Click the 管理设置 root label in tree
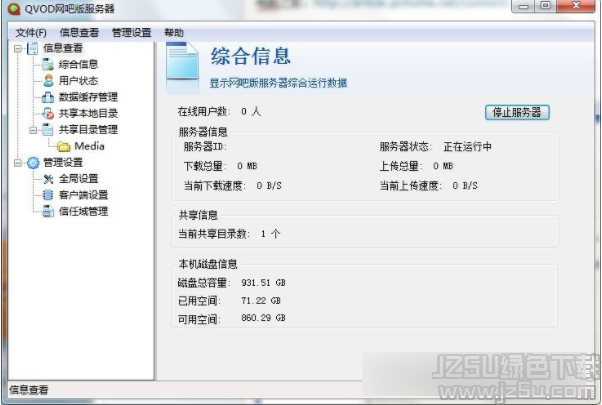 coord(63,162)
